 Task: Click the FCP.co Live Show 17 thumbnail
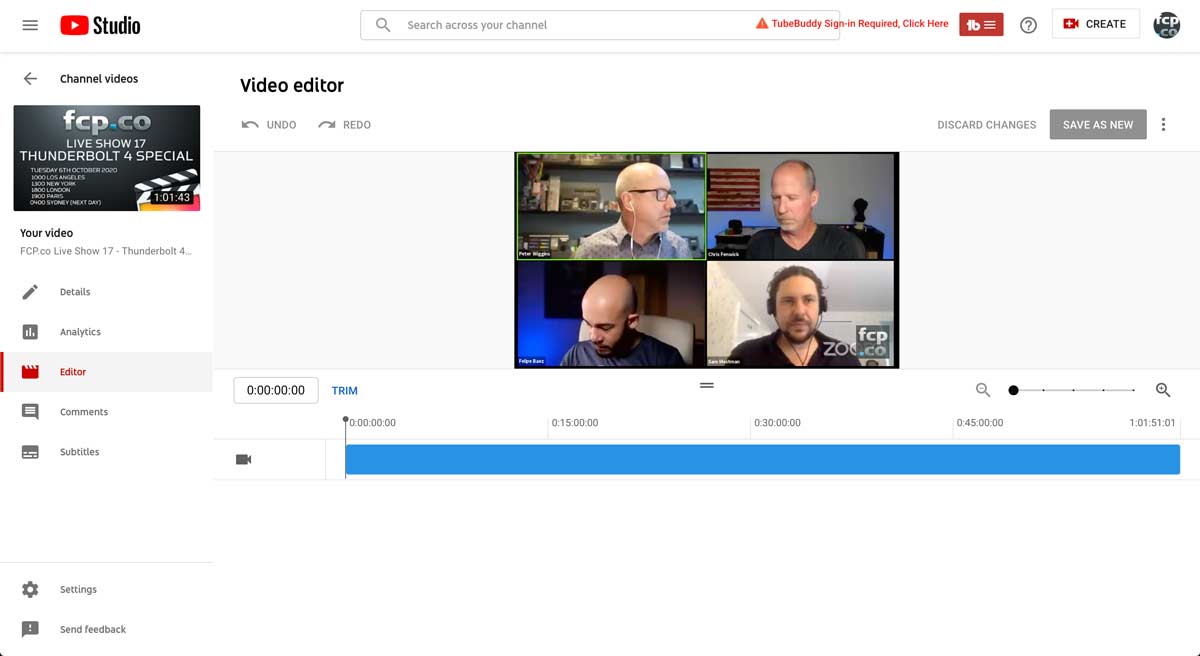[107, 158]
